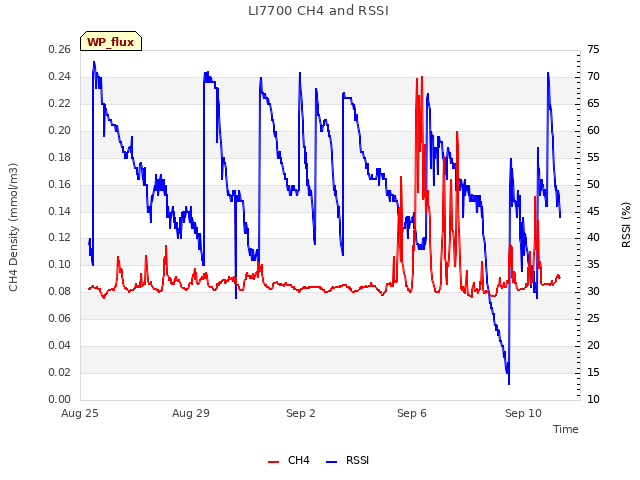Click the 30 RSSI axis value
Screen dimensions: 640x480
point(593,291)
